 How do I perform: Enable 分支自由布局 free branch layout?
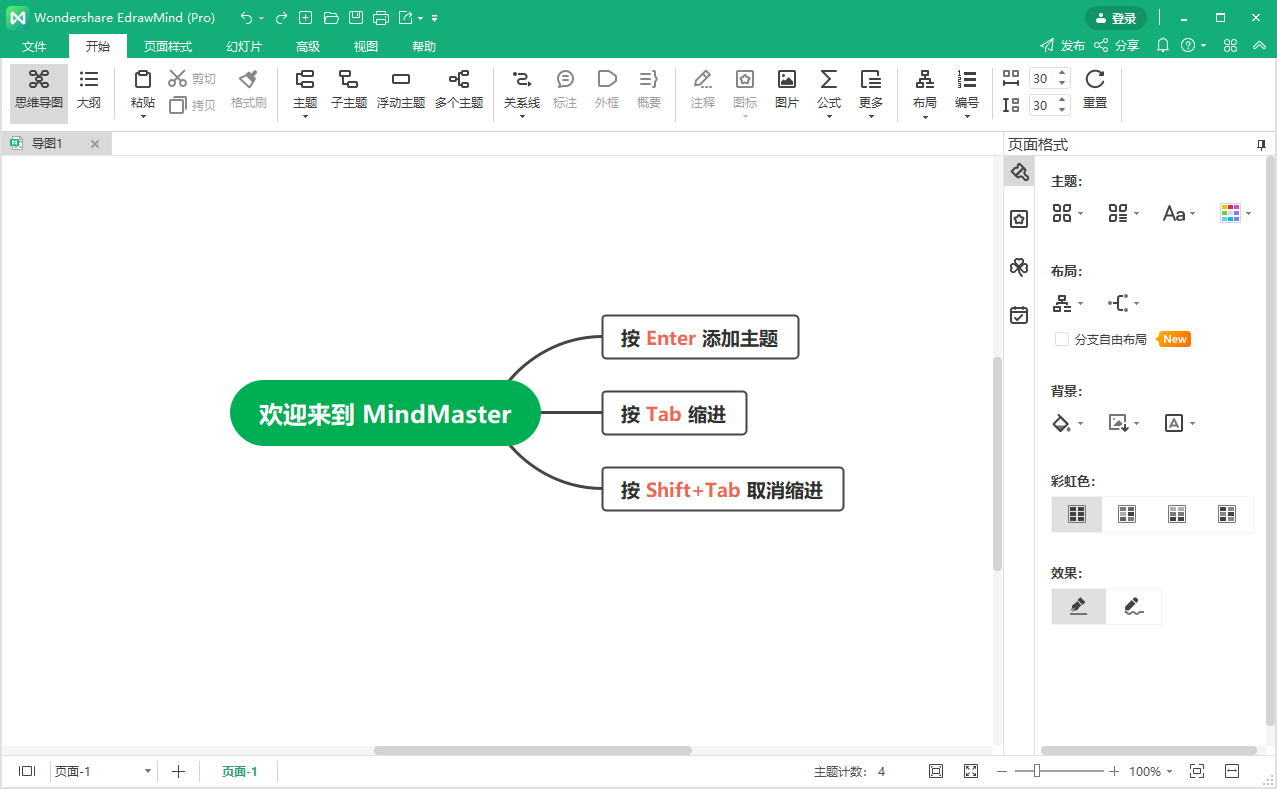click(1060, 339)
